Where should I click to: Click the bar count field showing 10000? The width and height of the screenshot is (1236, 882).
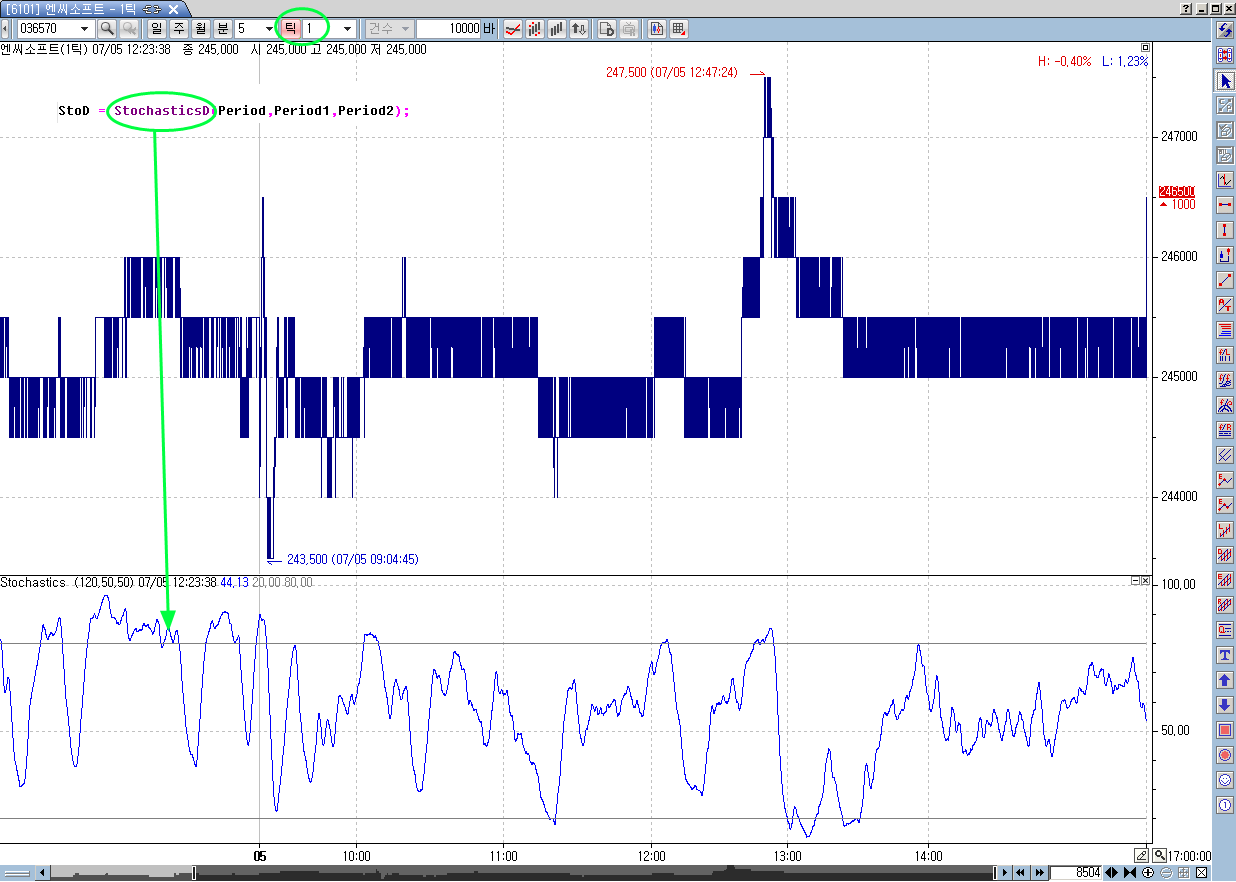tap(449, 29)
